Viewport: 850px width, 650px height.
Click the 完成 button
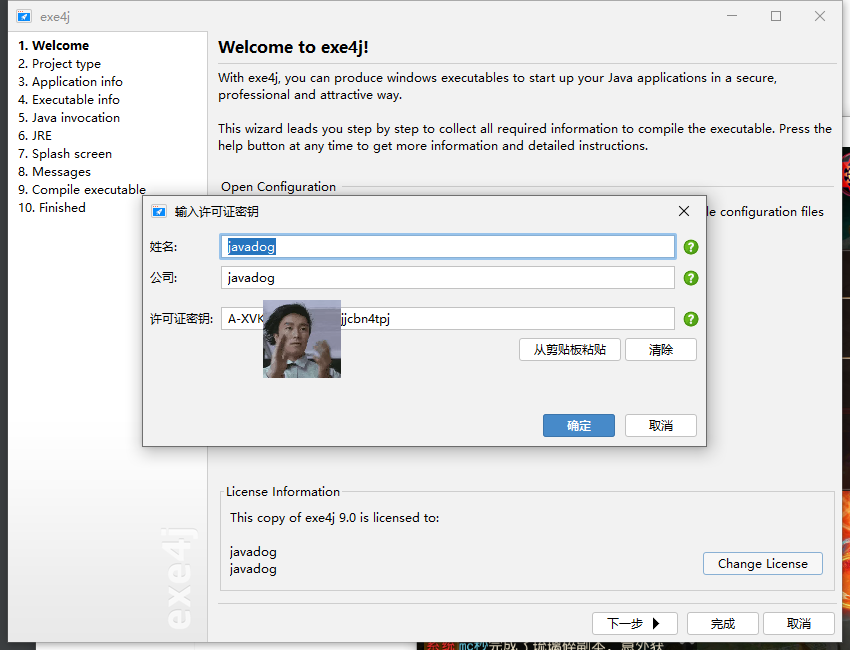(723, 623)
